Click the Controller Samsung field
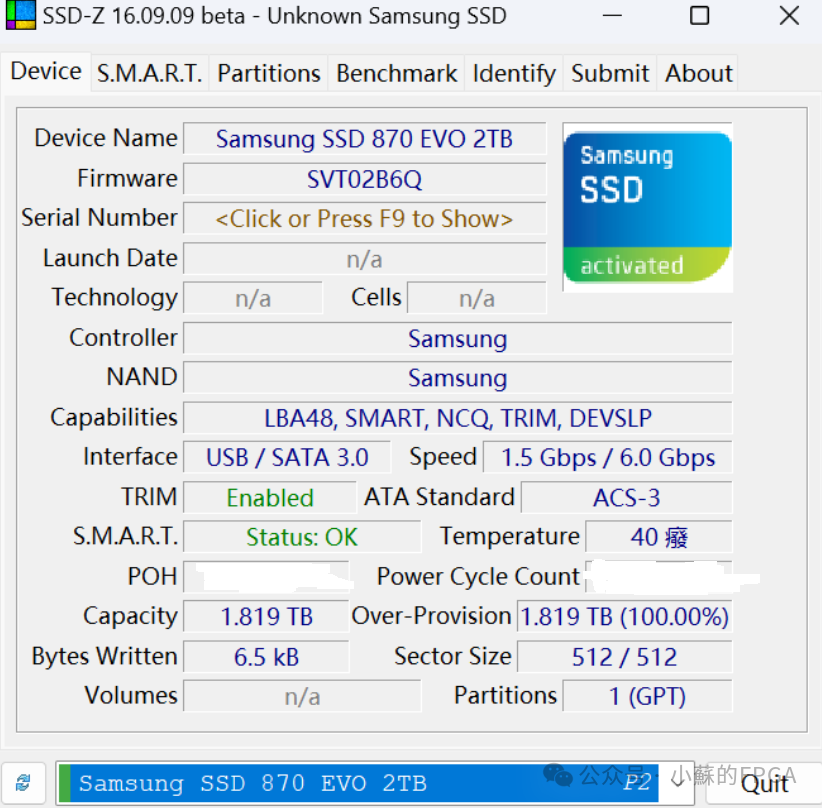 [458, 339]
